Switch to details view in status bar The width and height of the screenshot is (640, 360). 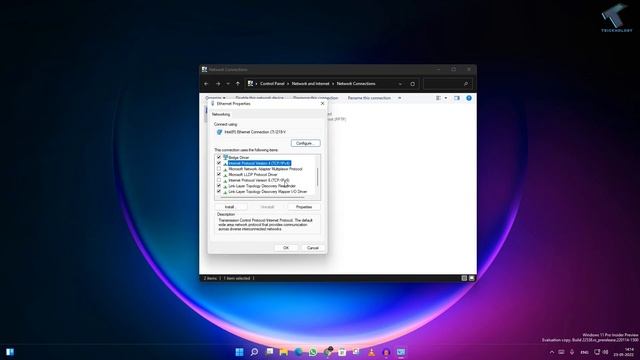coord(464,278)
